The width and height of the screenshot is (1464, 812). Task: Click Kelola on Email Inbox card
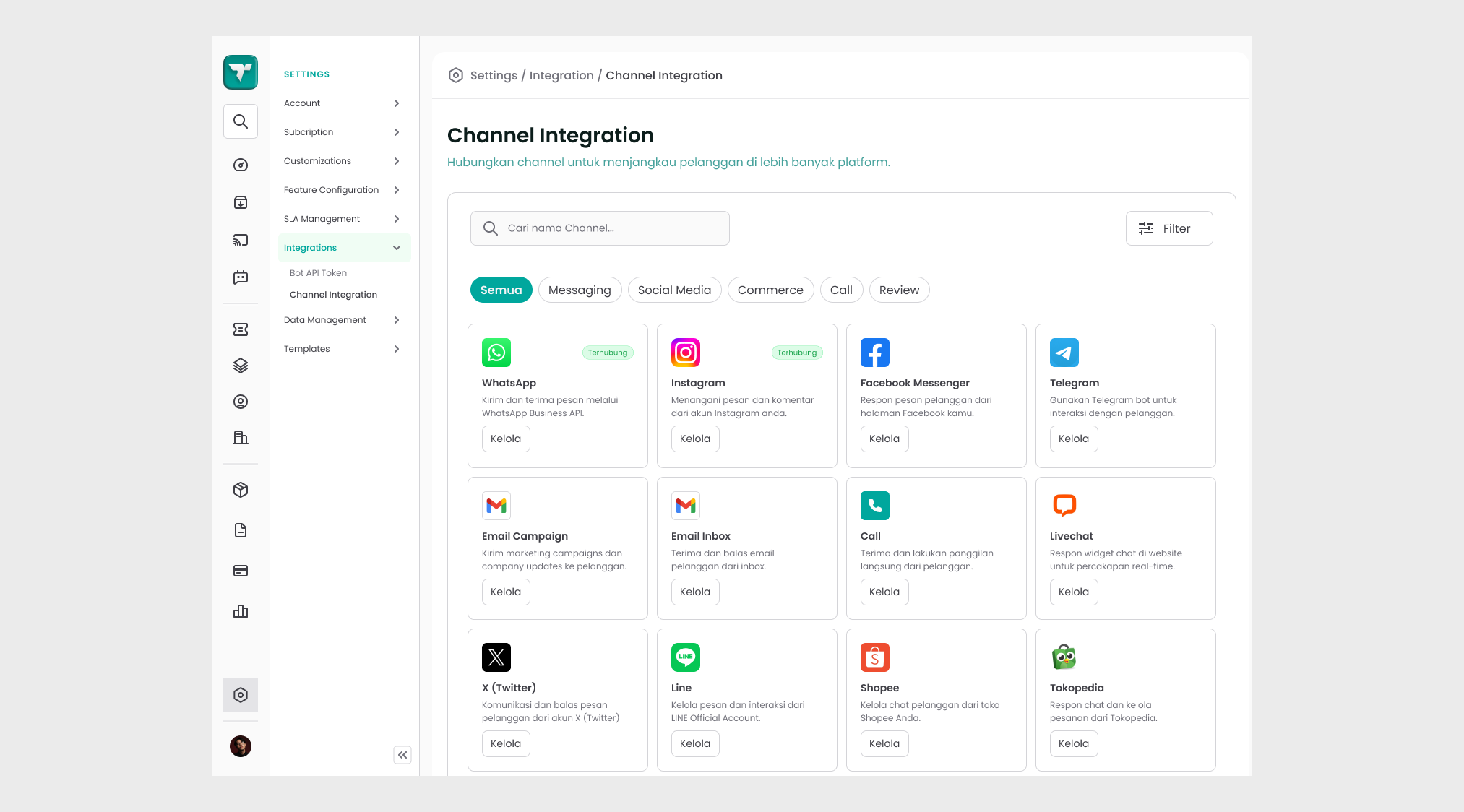pyautogui.click(x=695, y=592)
